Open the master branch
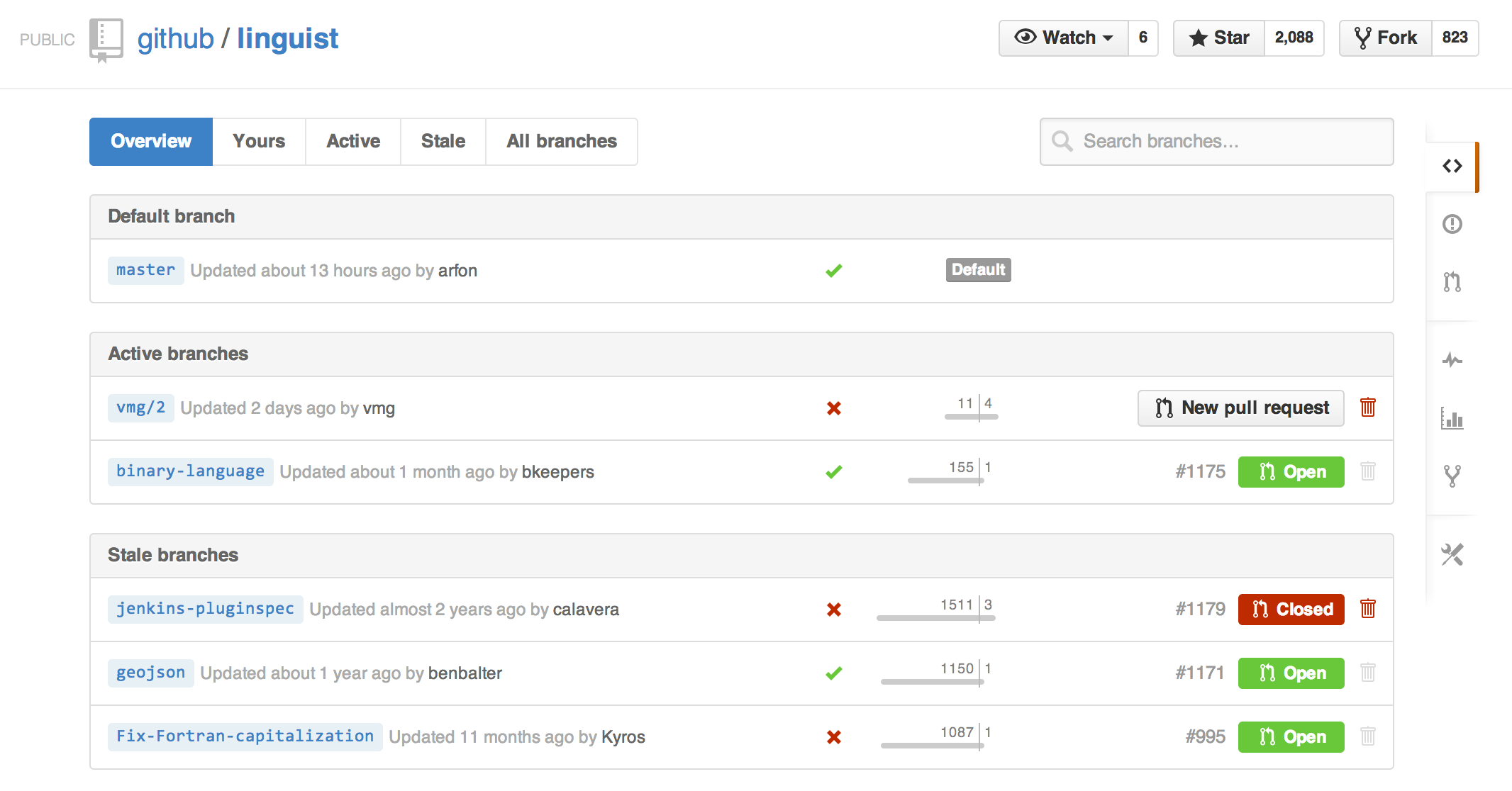The width and height of the screenshot is (1512, 791). (145, 271)
